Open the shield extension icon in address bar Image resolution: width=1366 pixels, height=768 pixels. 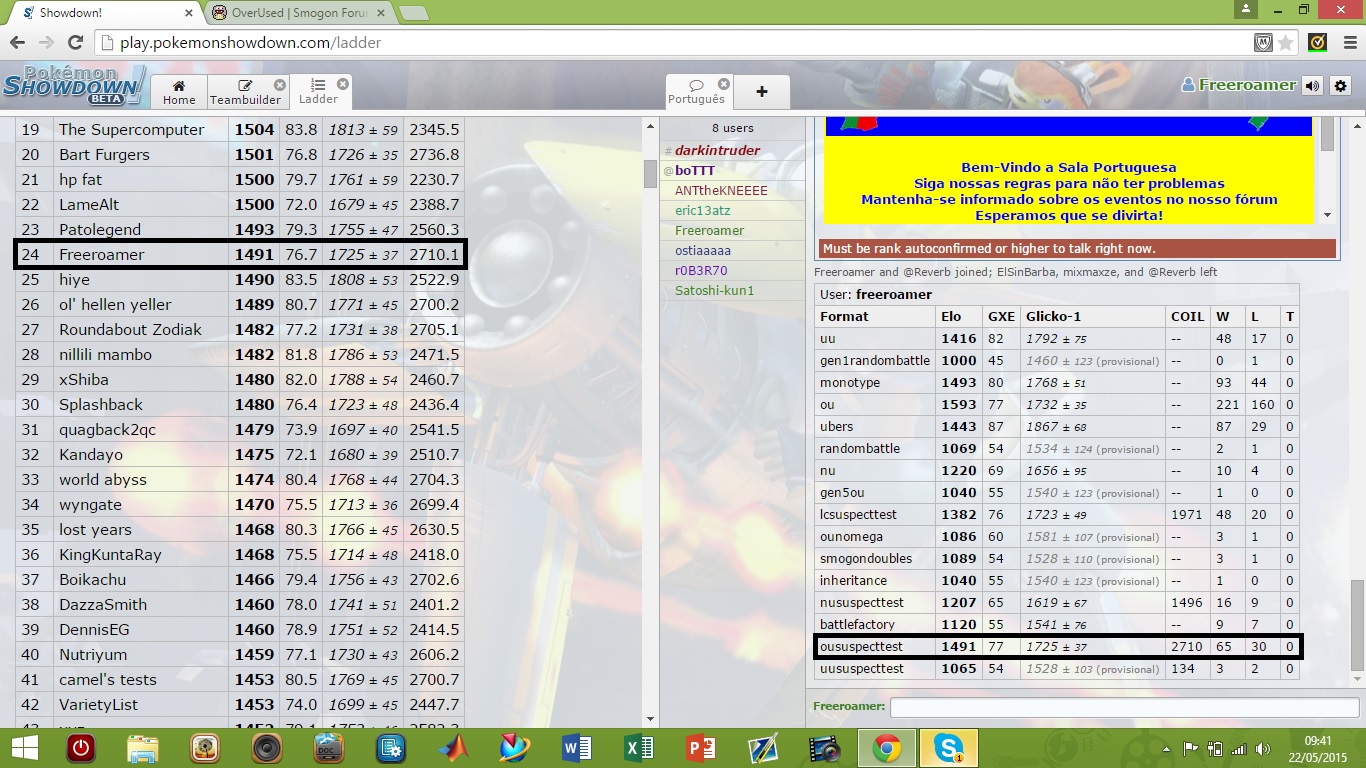pos(1264,43)
